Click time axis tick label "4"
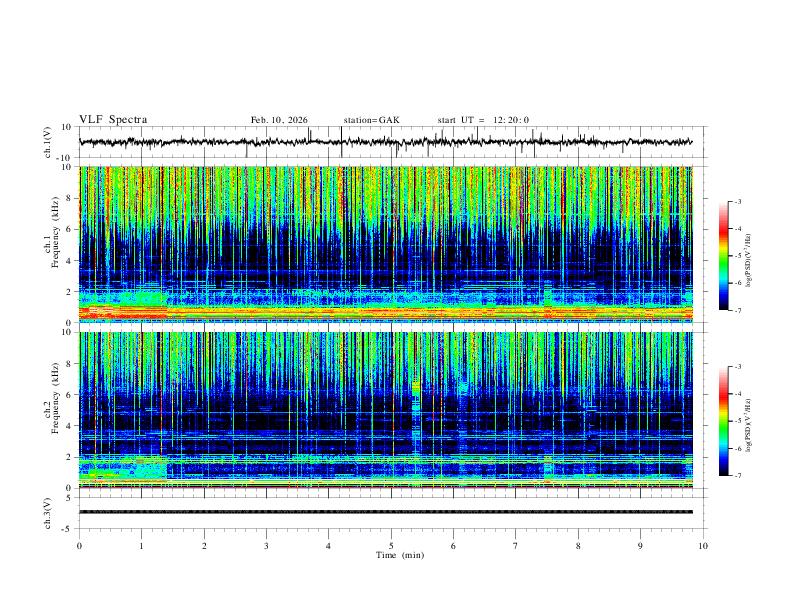 (328, 546)
